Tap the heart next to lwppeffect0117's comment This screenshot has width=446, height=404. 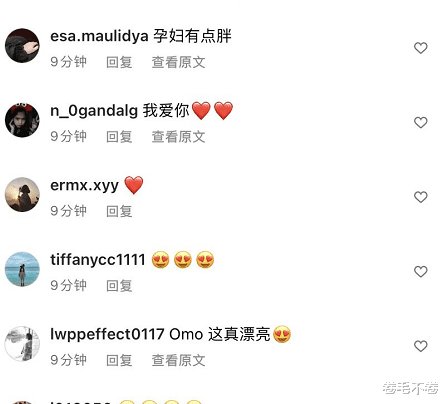click(420, 346)
